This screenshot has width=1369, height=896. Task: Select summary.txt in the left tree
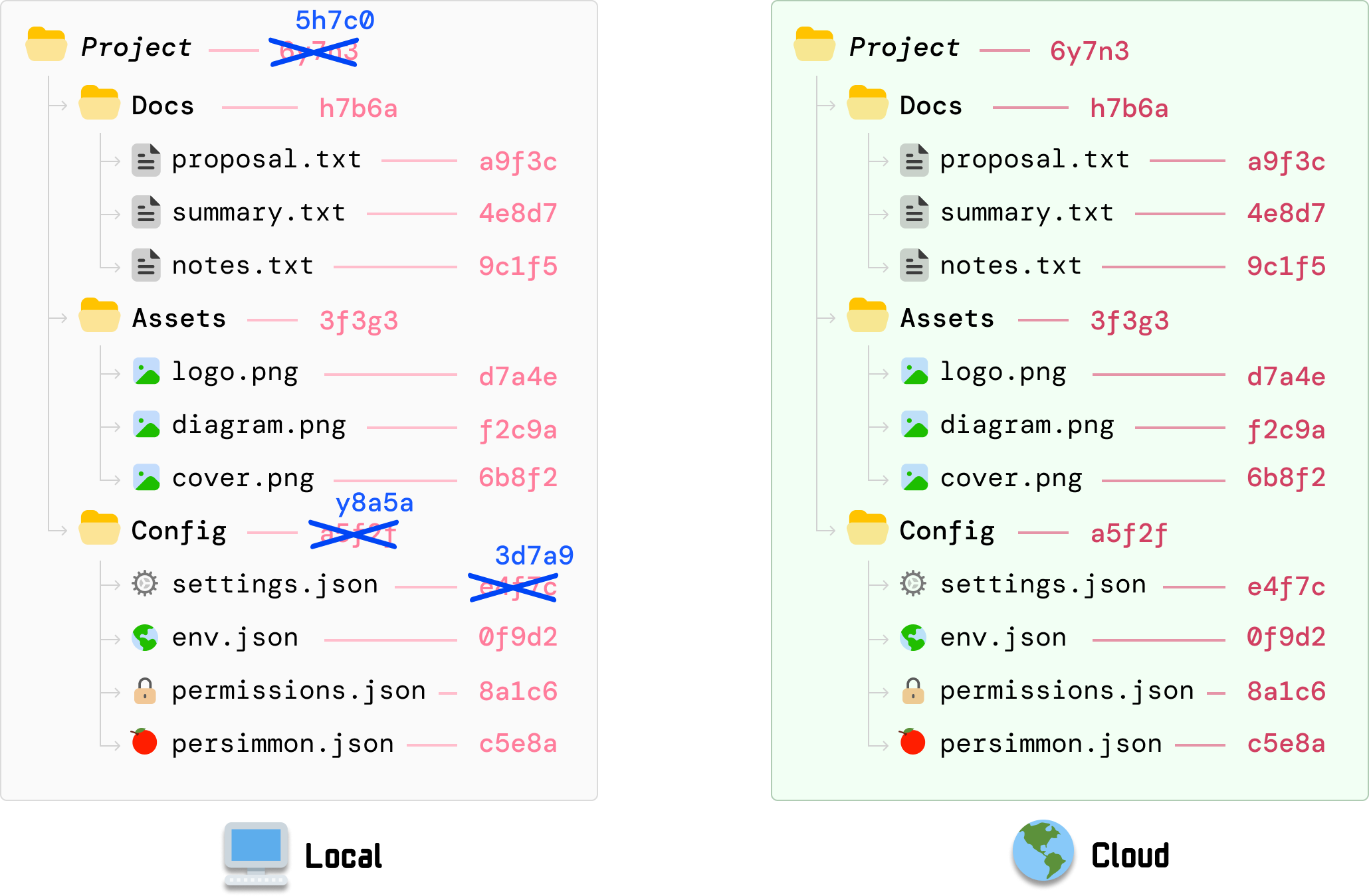point(259,213)
